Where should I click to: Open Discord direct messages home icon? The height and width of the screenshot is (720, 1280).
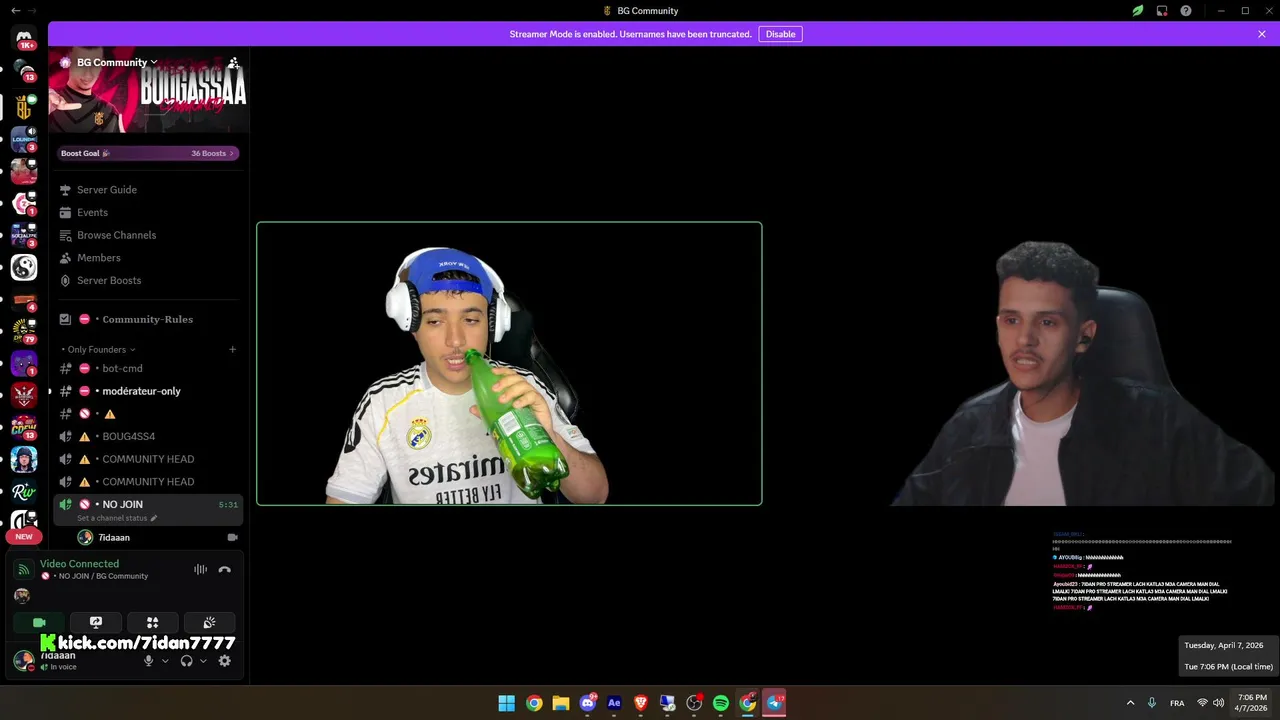click(x=24, y=38)
